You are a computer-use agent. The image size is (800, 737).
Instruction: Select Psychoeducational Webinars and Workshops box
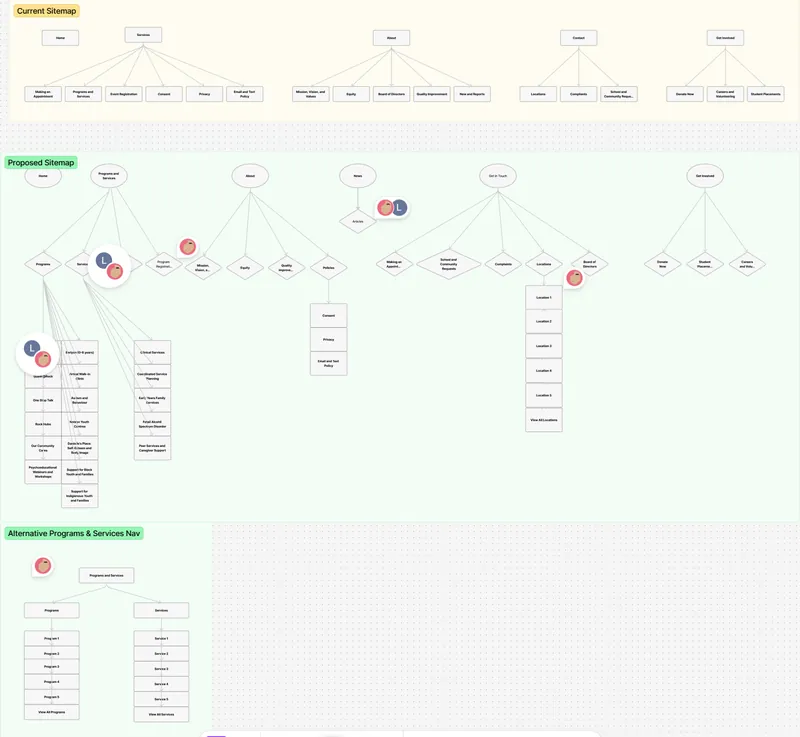(43, 472)
